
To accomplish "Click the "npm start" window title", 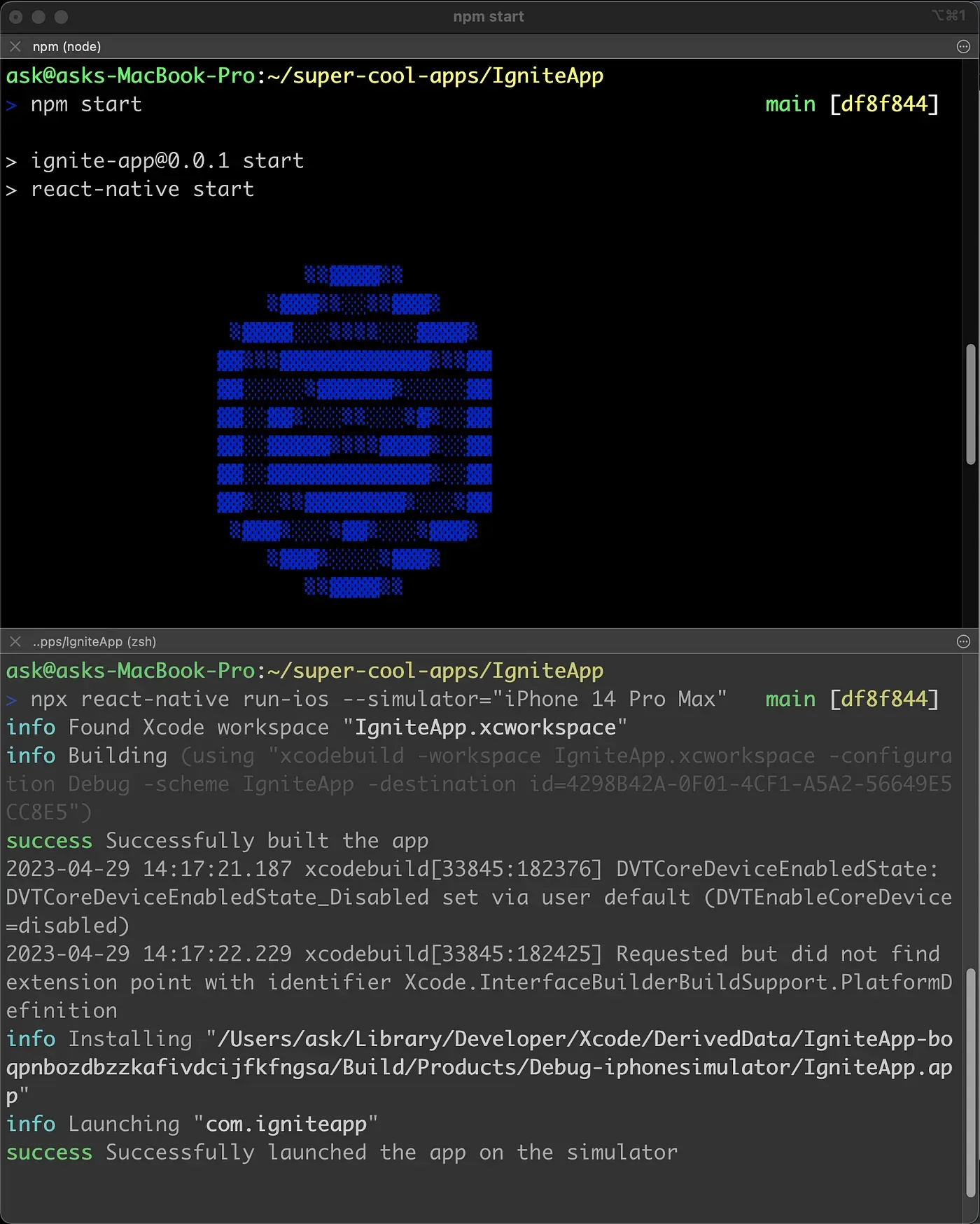I will (x=489, y=17).
